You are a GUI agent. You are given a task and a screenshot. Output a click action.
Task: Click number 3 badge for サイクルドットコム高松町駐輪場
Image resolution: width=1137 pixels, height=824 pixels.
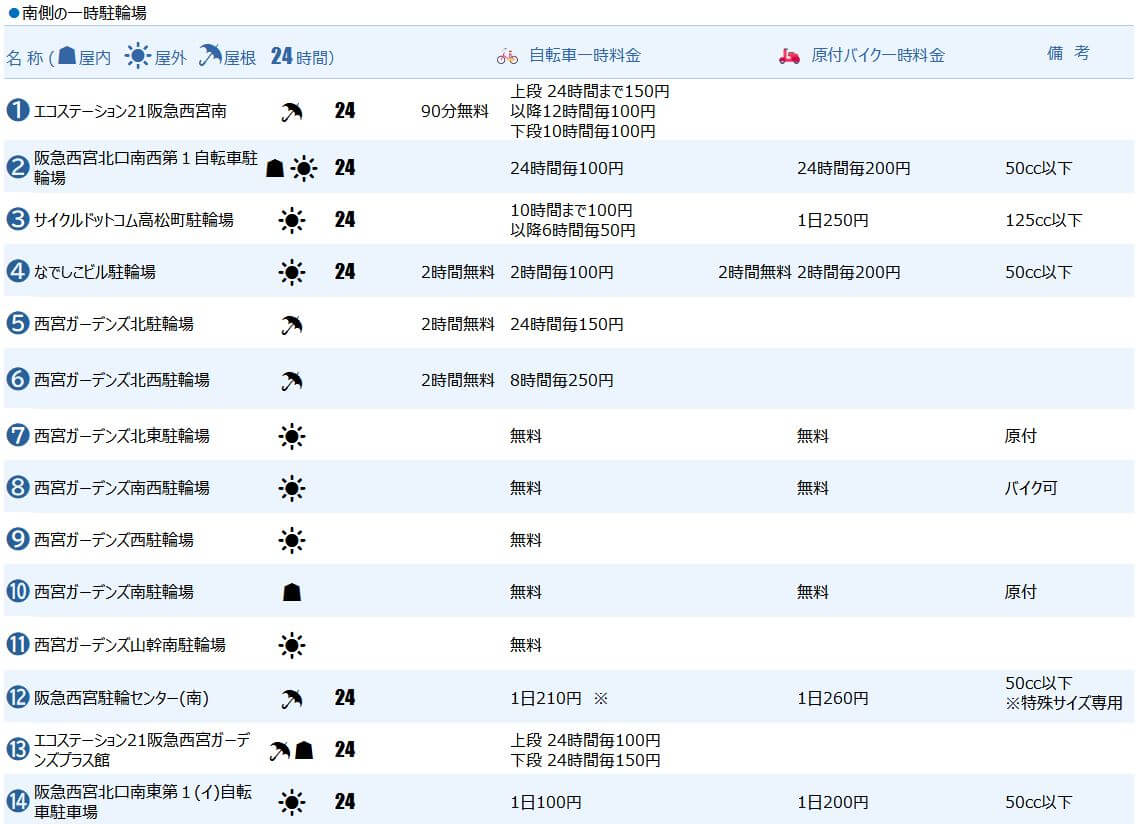17,219
